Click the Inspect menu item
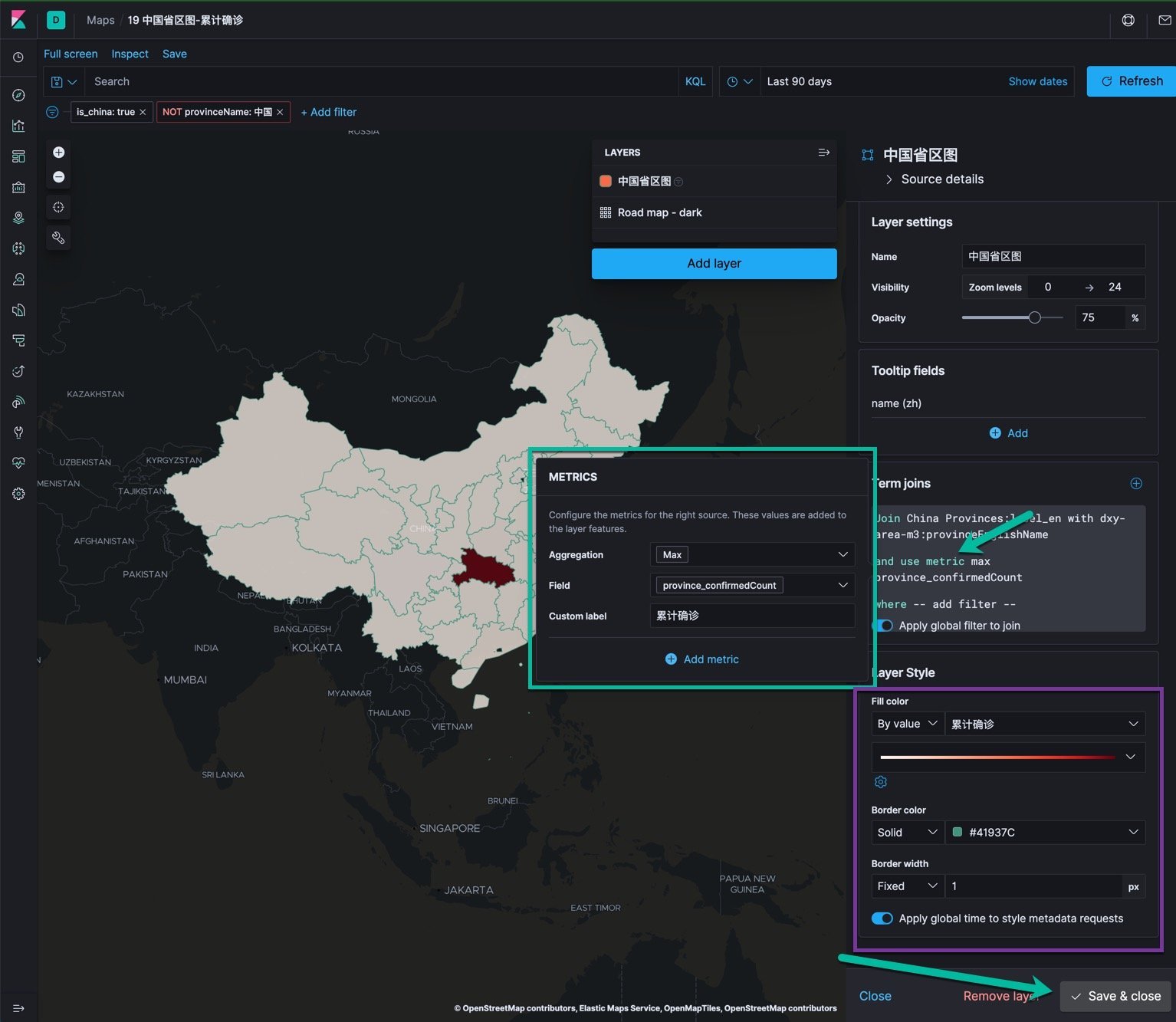This screenshot has width=1176, height=1022. point(130,54)
